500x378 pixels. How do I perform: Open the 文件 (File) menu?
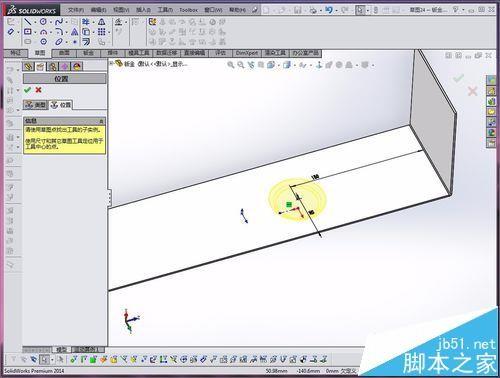[76, 10]
